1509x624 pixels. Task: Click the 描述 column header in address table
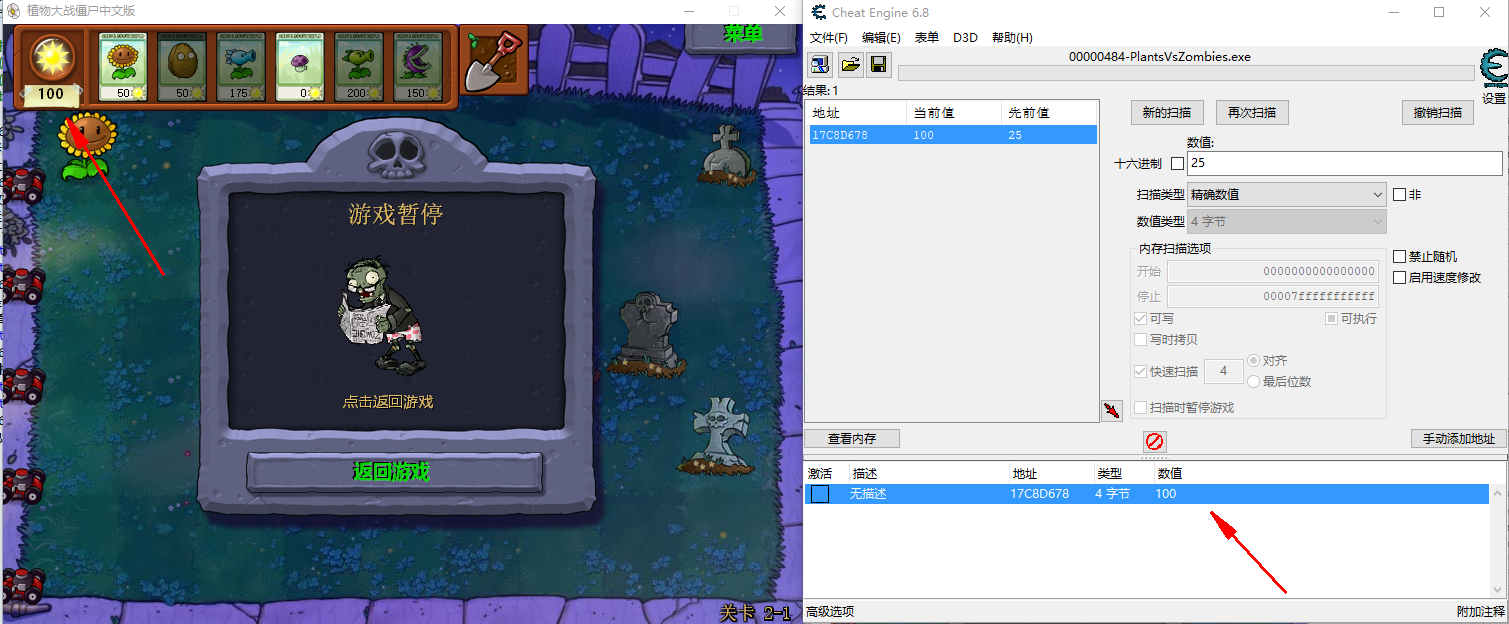(929, 473)
